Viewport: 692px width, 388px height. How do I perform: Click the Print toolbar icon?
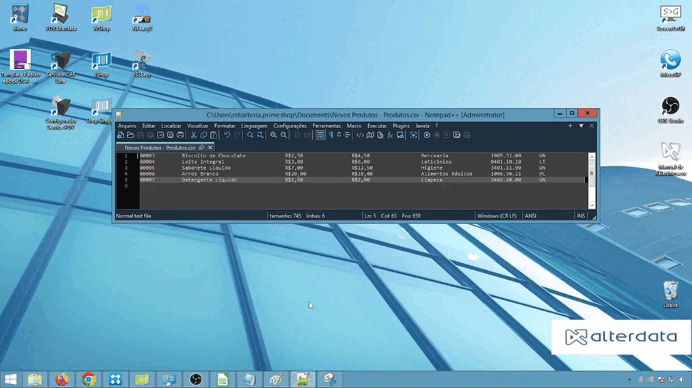coord(180,135)
